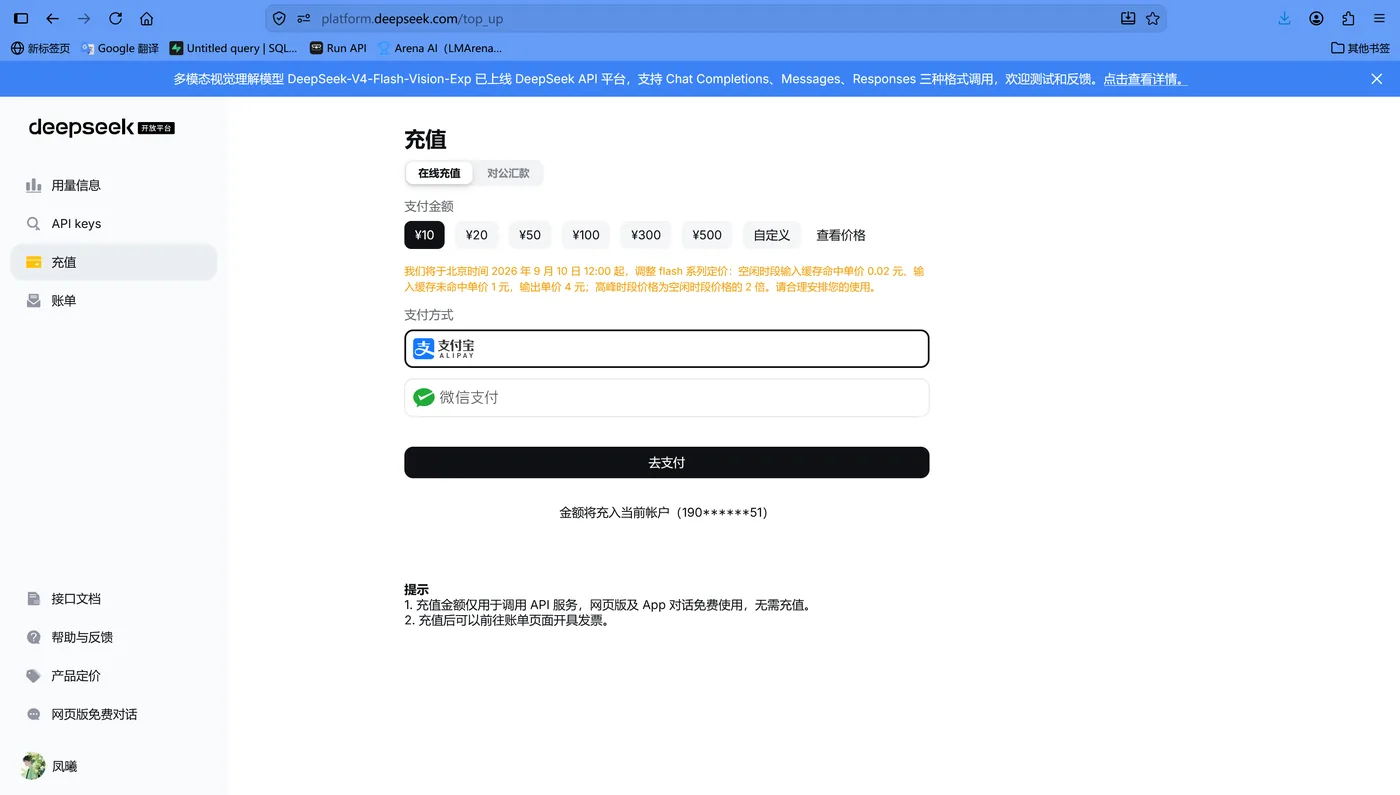The image size is (1400, 795).
Task: Open 网页版免费对话 in the sidebar
Action: point(113,714)
